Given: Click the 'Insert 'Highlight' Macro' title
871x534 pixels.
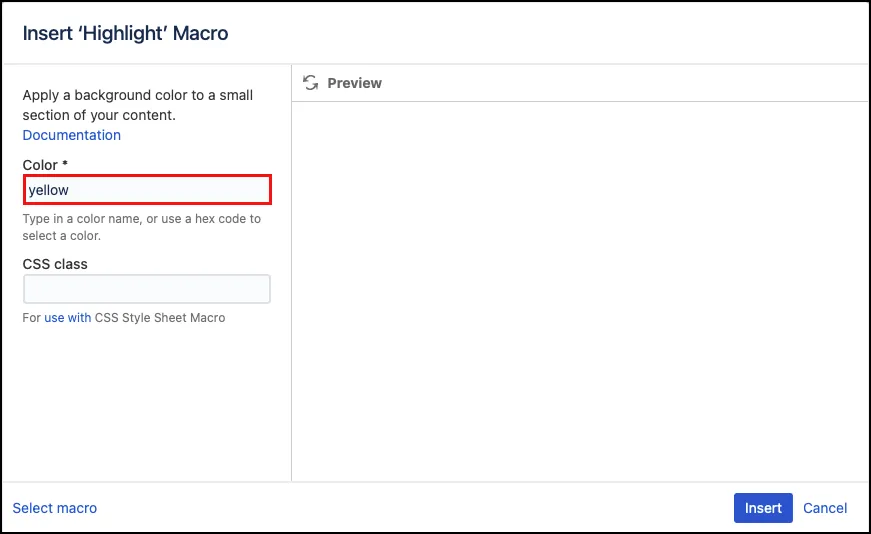Looking at the screenshot, I should (x=126, y=33).
